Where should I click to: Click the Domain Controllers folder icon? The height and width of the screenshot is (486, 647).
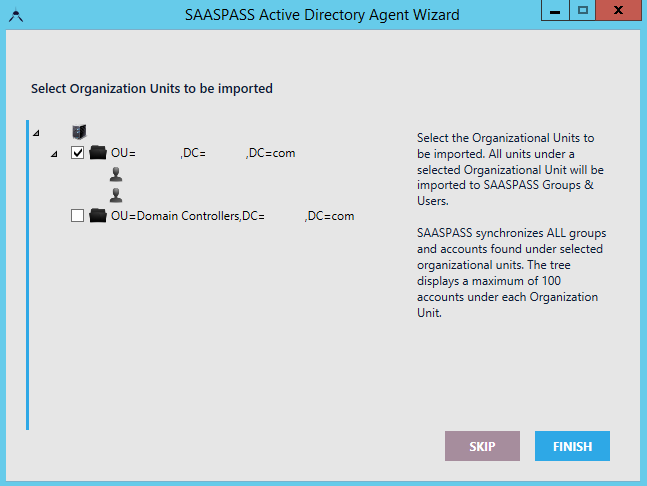coord(98,216)
